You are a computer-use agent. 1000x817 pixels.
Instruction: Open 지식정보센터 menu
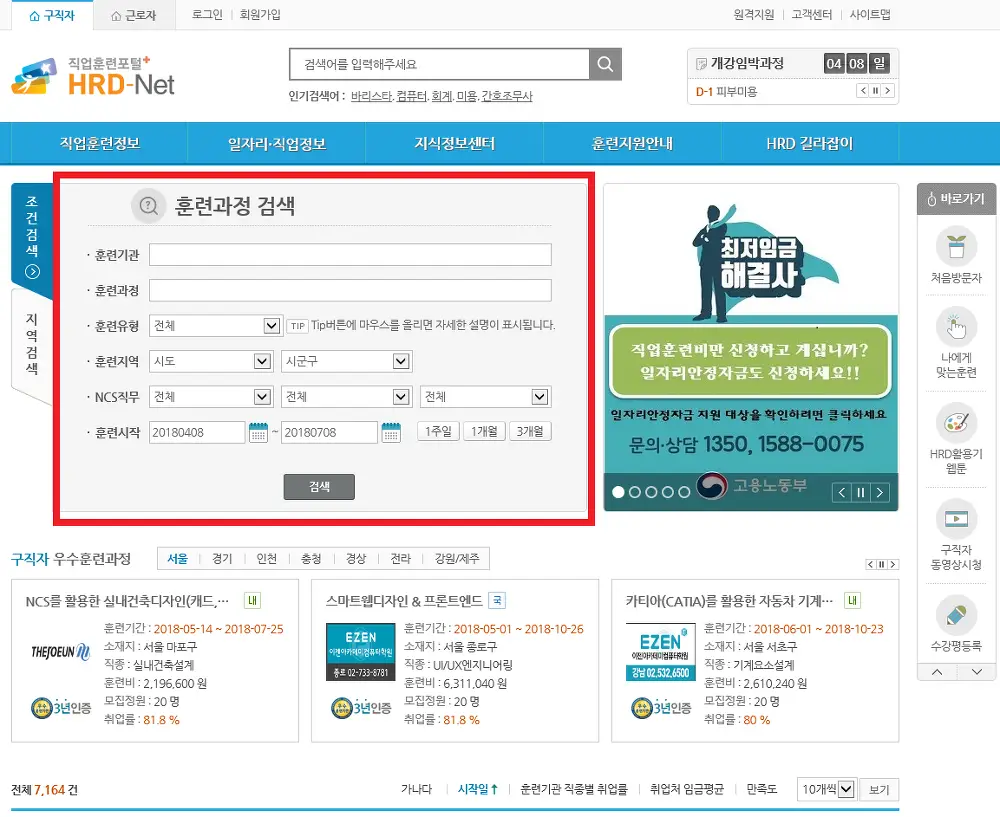454,144
